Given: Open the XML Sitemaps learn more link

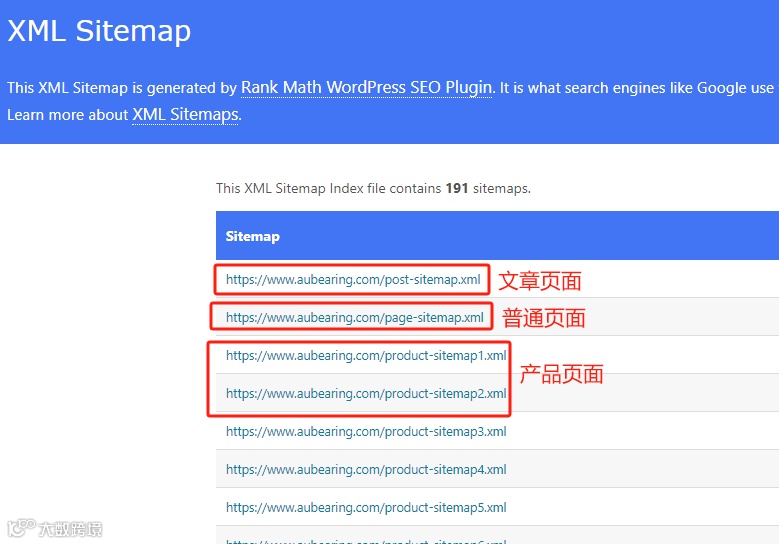Looking at the screenshot, I should pyautogui.click(x=185, y=115).
